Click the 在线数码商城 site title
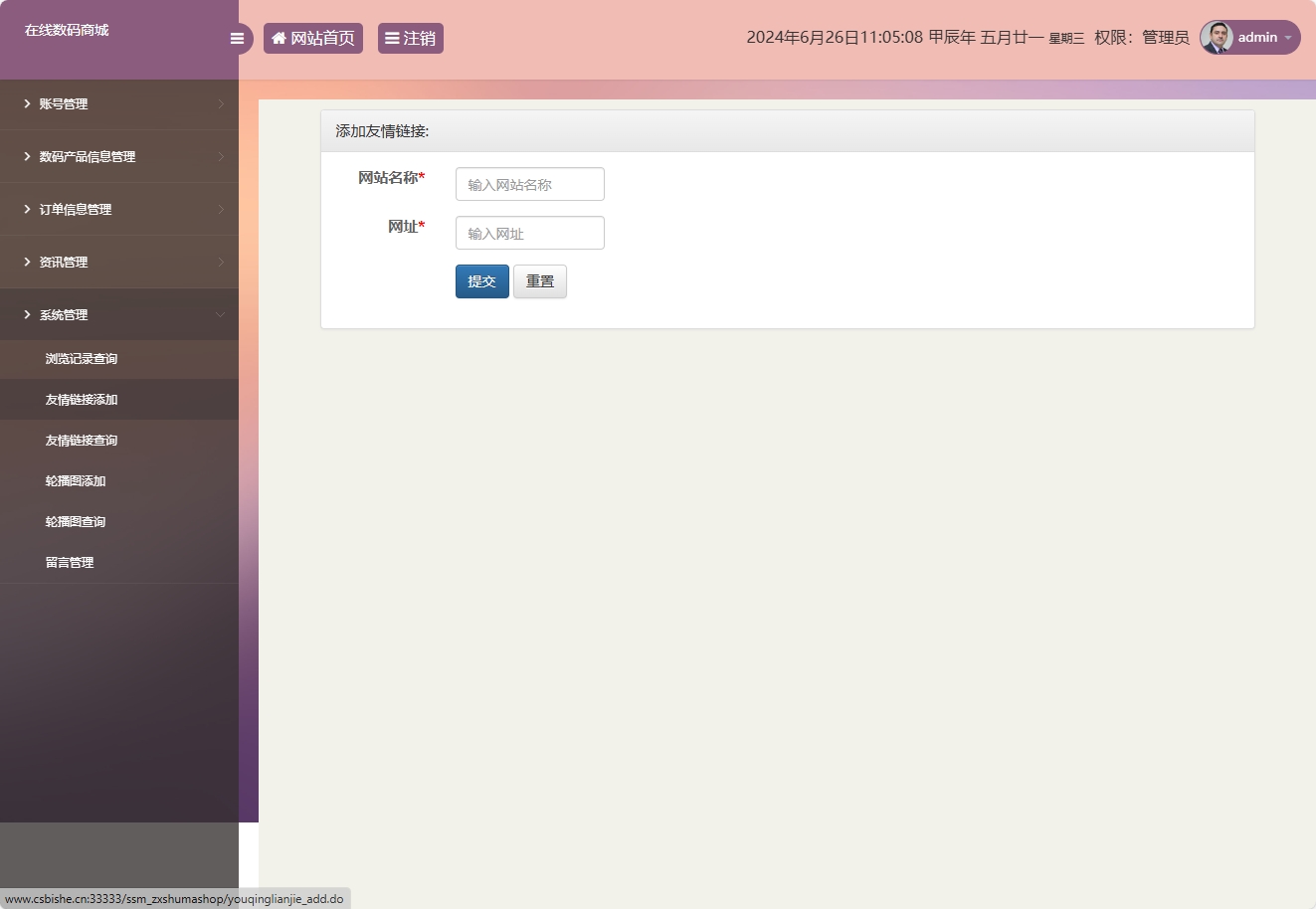 (67, 30)
